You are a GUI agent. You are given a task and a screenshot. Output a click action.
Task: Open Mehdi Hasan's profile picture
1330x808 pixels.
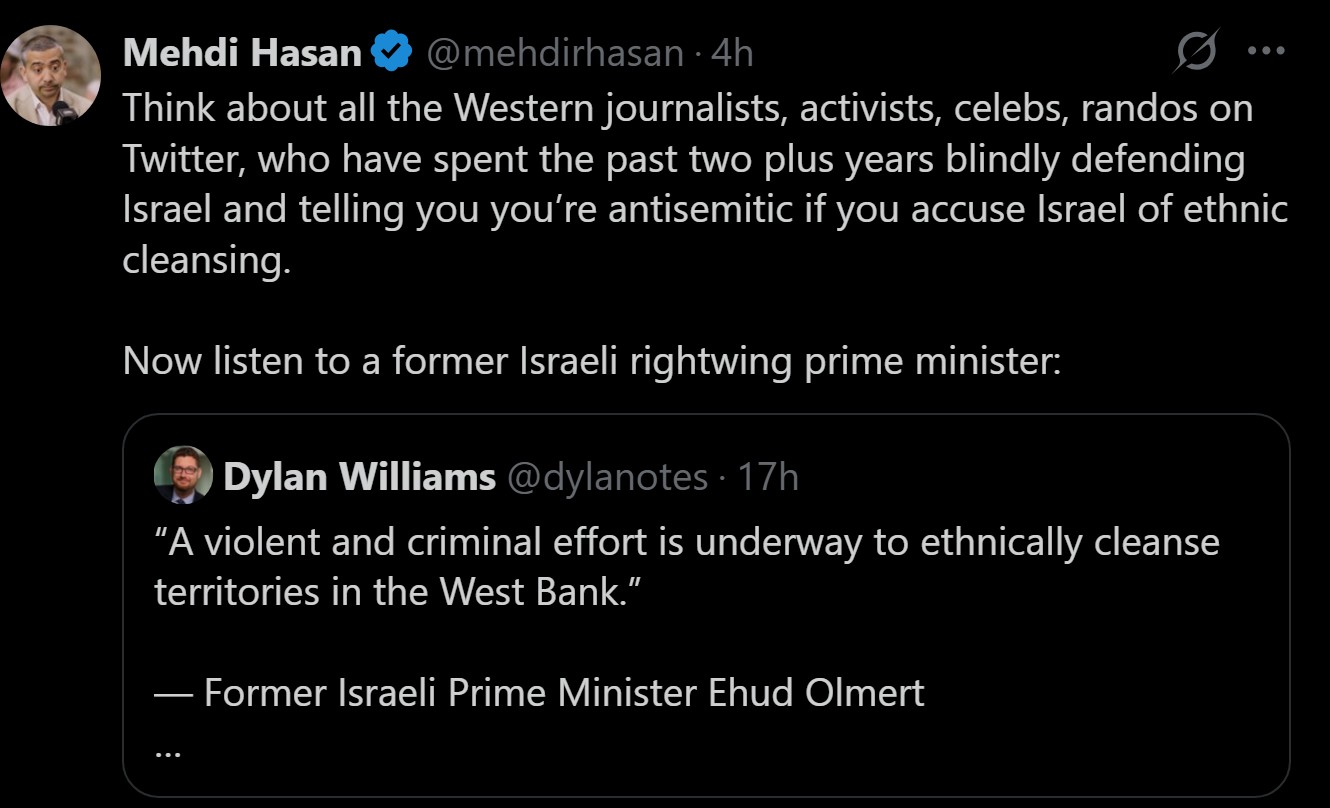click(51, 75)
